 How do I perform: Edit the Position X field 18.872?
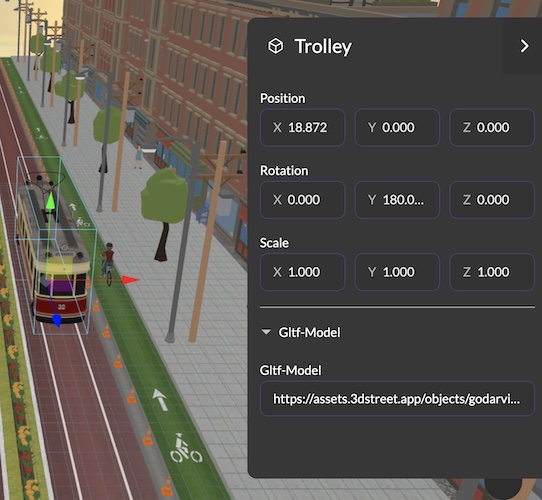[x=302, y=128]
